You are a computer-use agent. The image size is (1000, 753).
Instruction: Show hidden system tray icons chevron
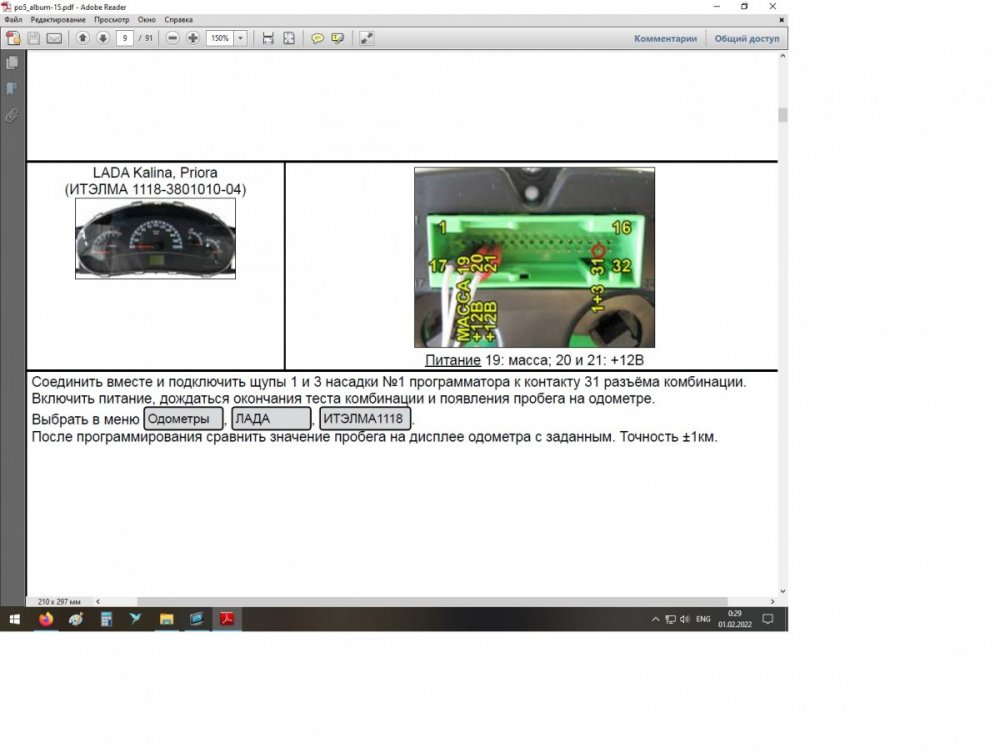point(655,619)
